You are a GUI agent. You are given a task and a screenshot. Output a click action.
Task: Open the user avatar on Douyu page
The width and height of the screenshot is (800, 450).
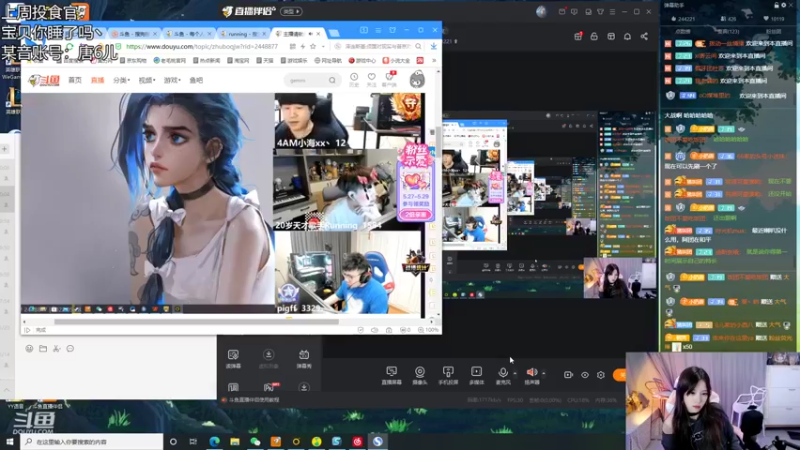pos(417,80)
